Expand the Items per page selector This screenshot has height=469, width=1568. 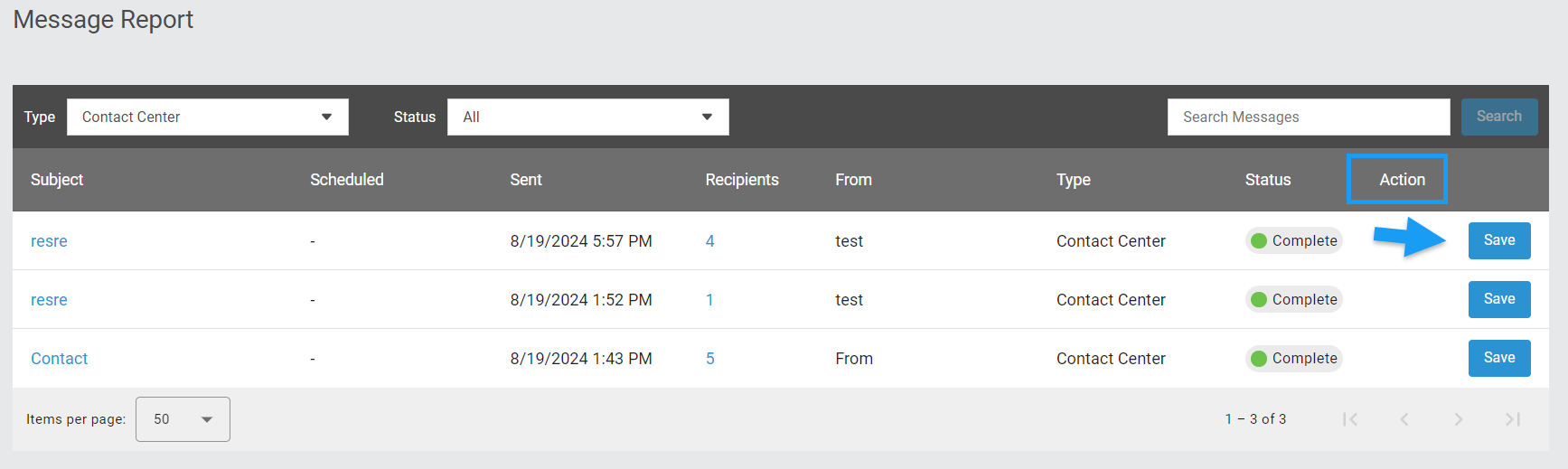point(183,419)
